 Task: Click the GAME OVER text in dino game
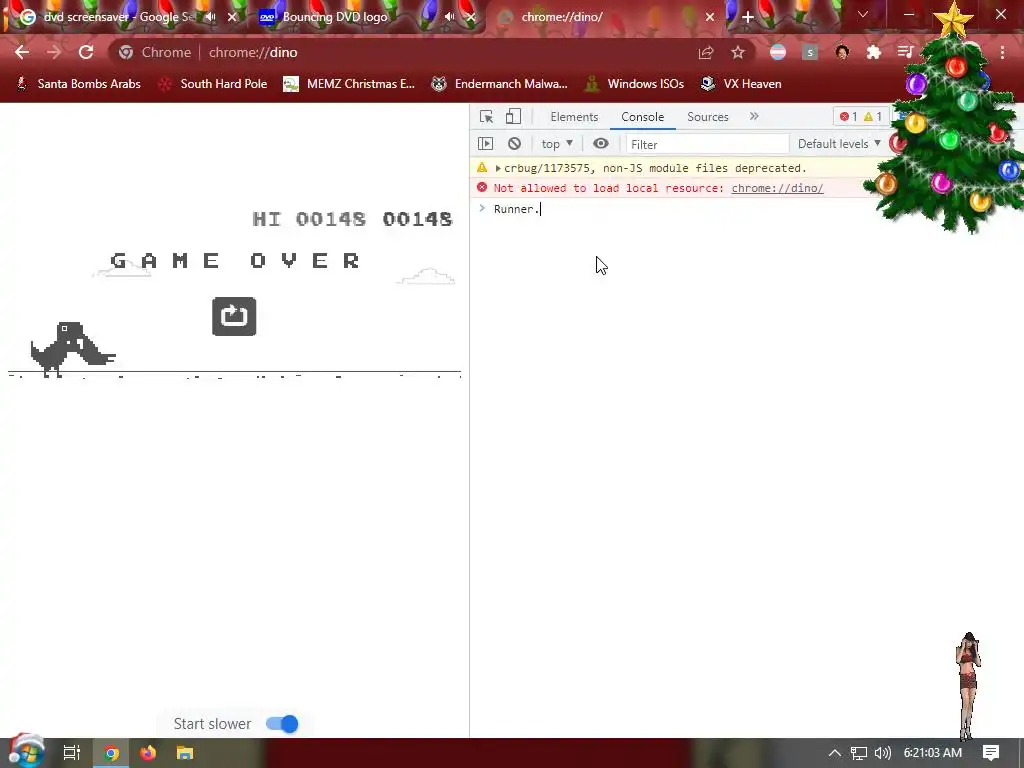(235, 261)
